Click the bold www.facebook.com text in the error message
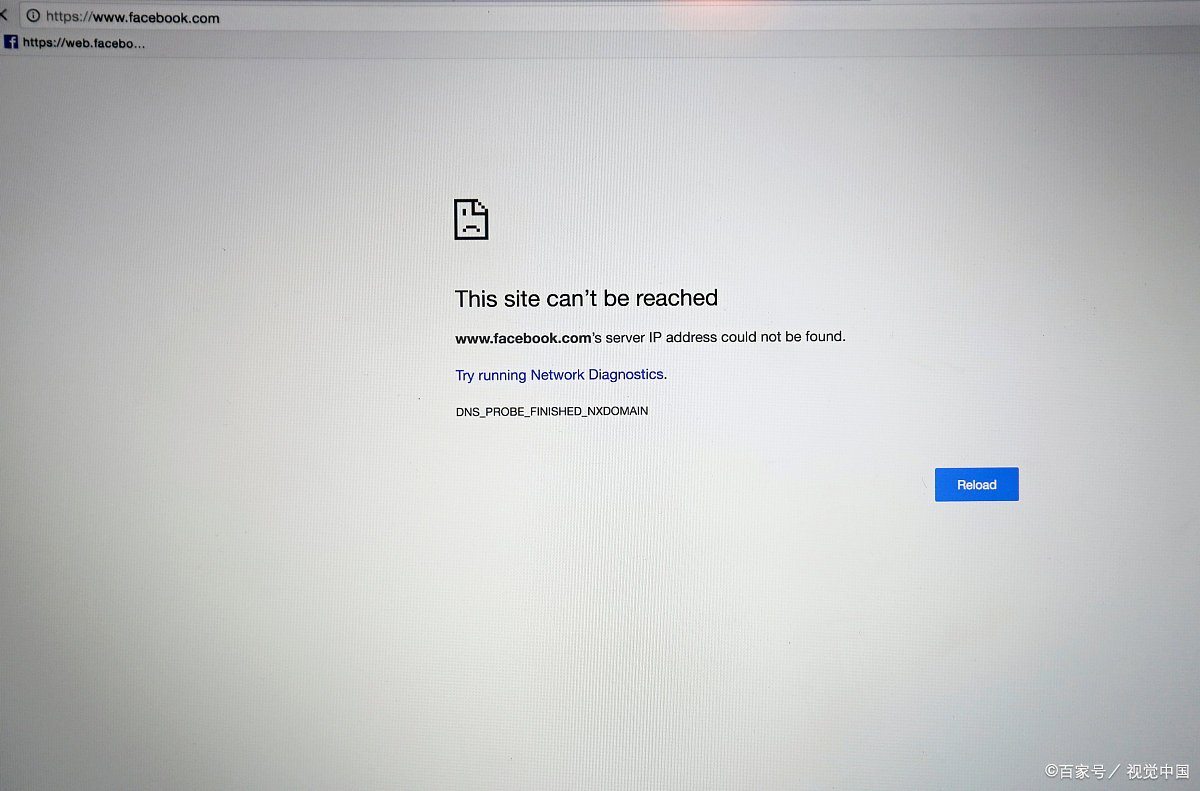This screenshot has height=791, width=1200. click(x=523, y=338)
